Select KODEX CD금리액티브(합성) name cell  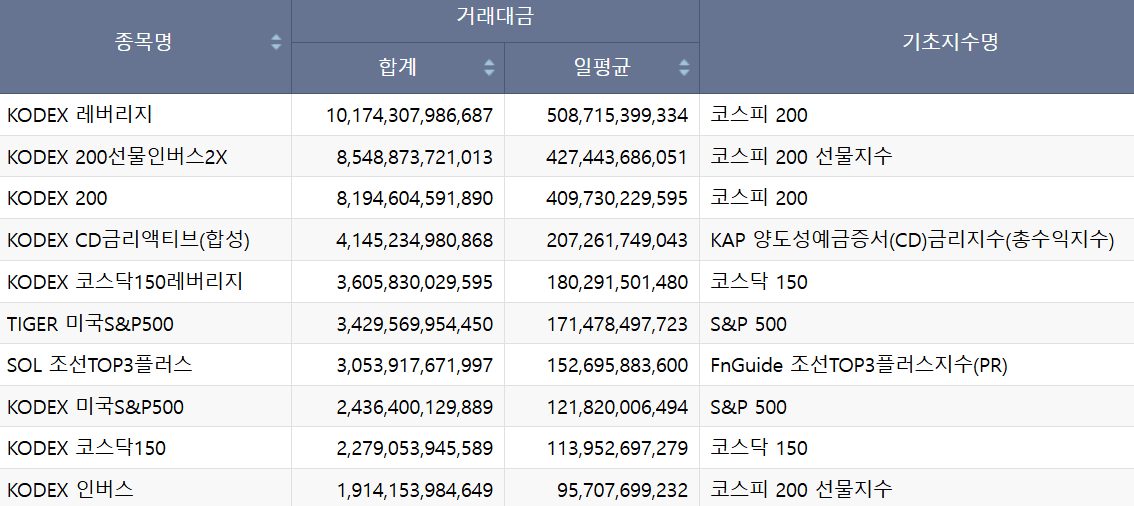128,240
